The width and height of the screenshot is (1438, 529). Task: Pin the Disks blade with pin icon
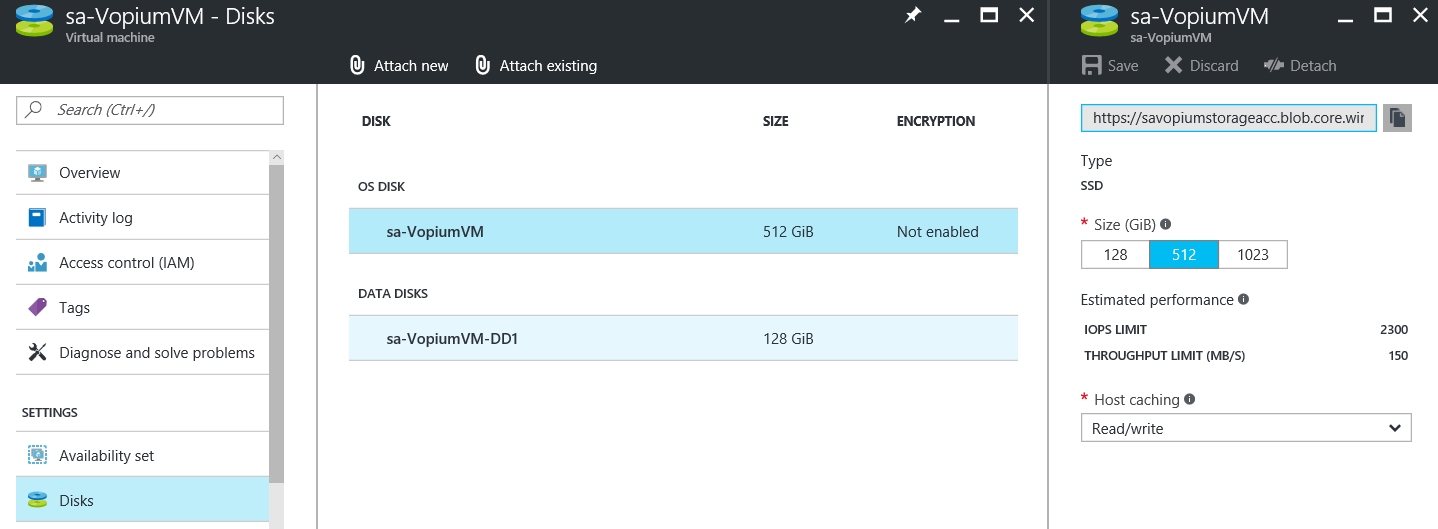pos(912,16)
